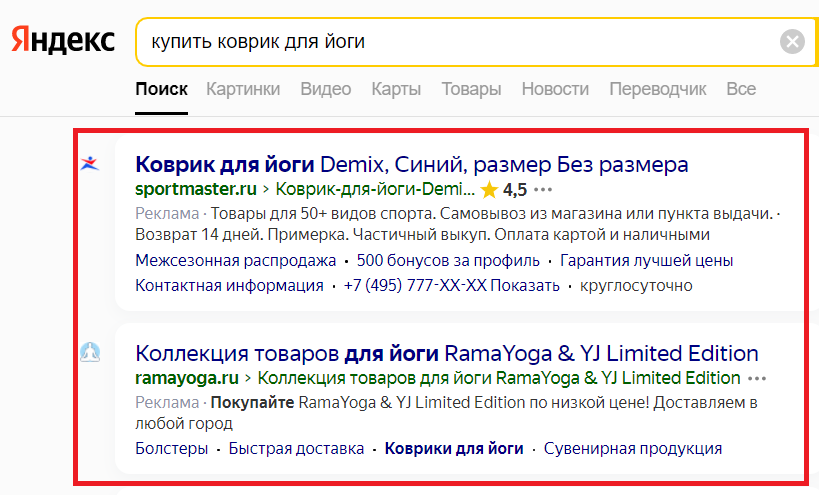819x495 pixels.
Task: Click the Sportmaster description mentioning Возврат 14 дней
Action: click(x=458, y=224)
